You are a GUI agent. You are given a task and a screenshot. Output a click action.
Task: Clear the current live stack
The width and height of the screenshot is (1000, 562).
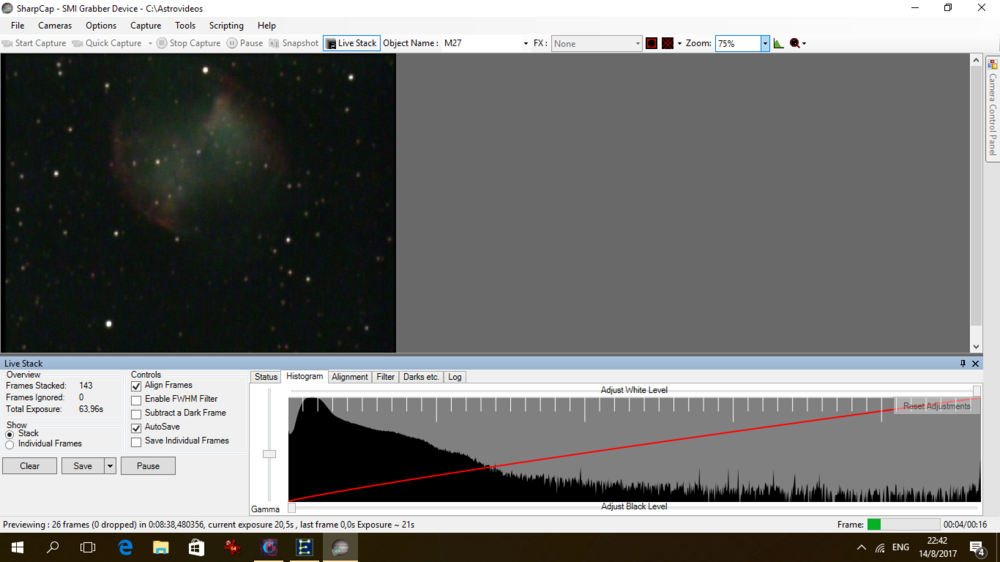coord(29,466)
